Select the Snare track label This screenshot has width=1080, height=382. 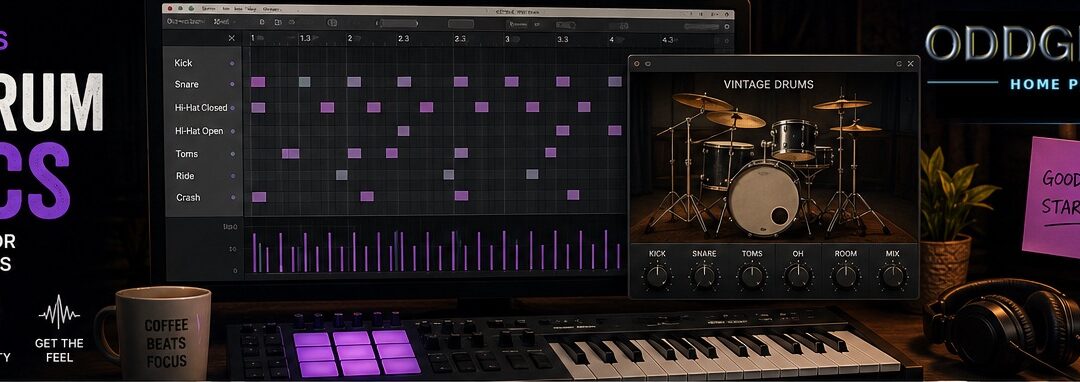187,84
